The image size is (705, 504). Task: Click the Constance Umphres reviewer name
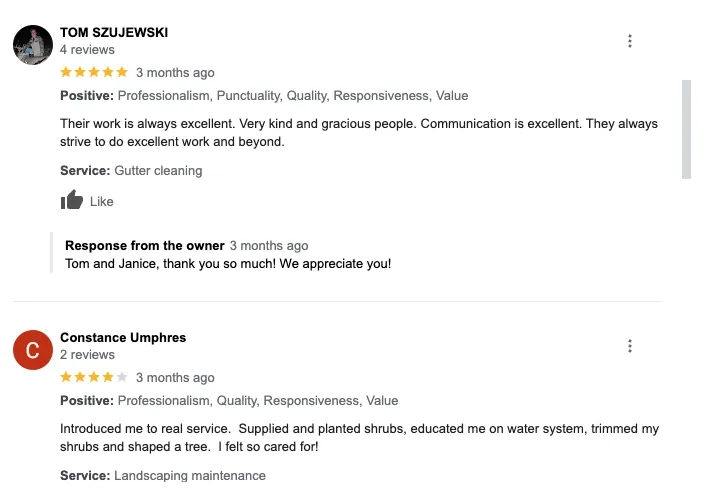(123, 337)
